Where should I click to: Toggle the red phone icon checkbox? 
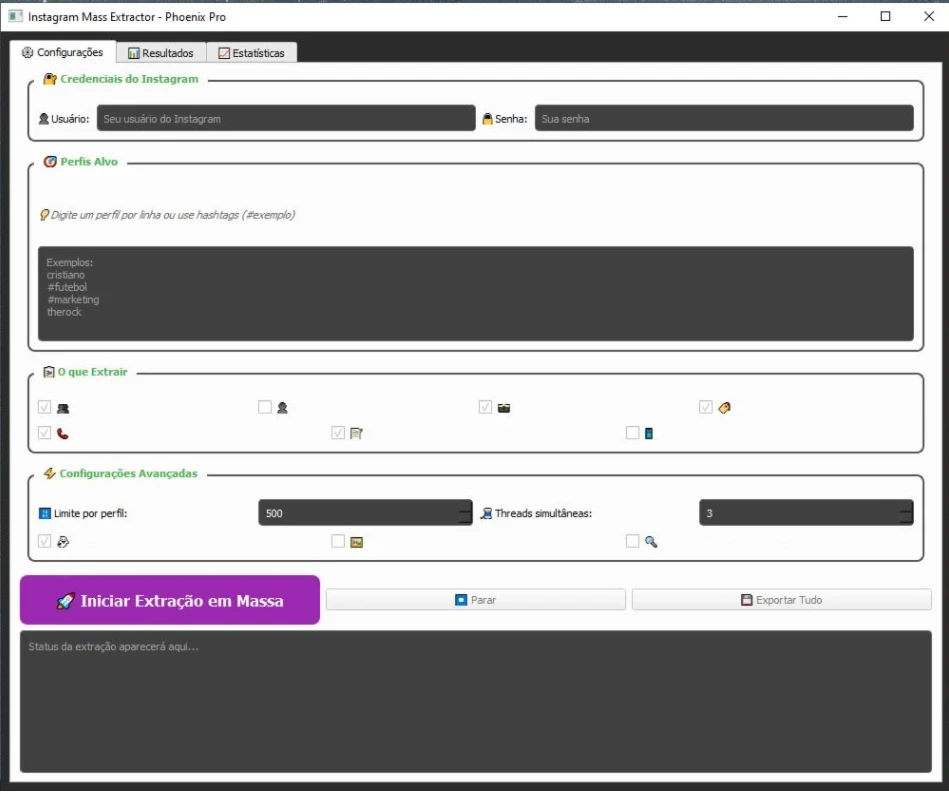coord(44,433)
